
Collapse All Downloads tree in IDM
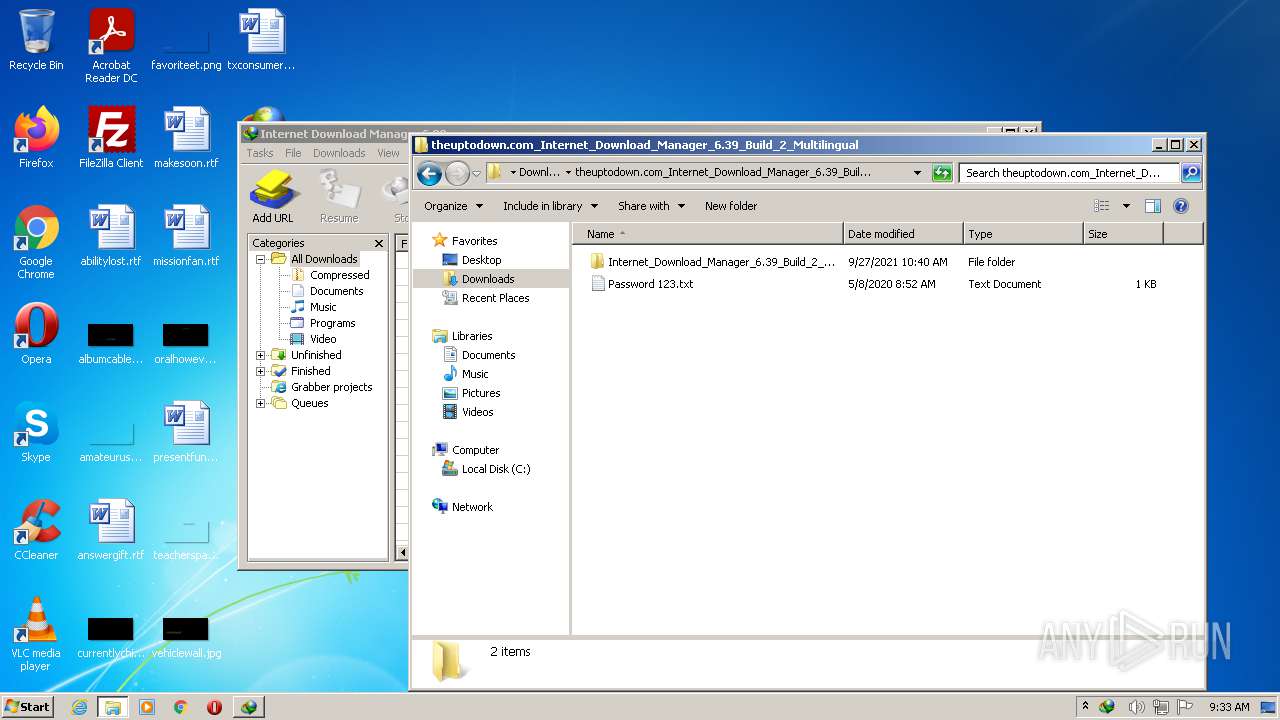coord(261,259)
